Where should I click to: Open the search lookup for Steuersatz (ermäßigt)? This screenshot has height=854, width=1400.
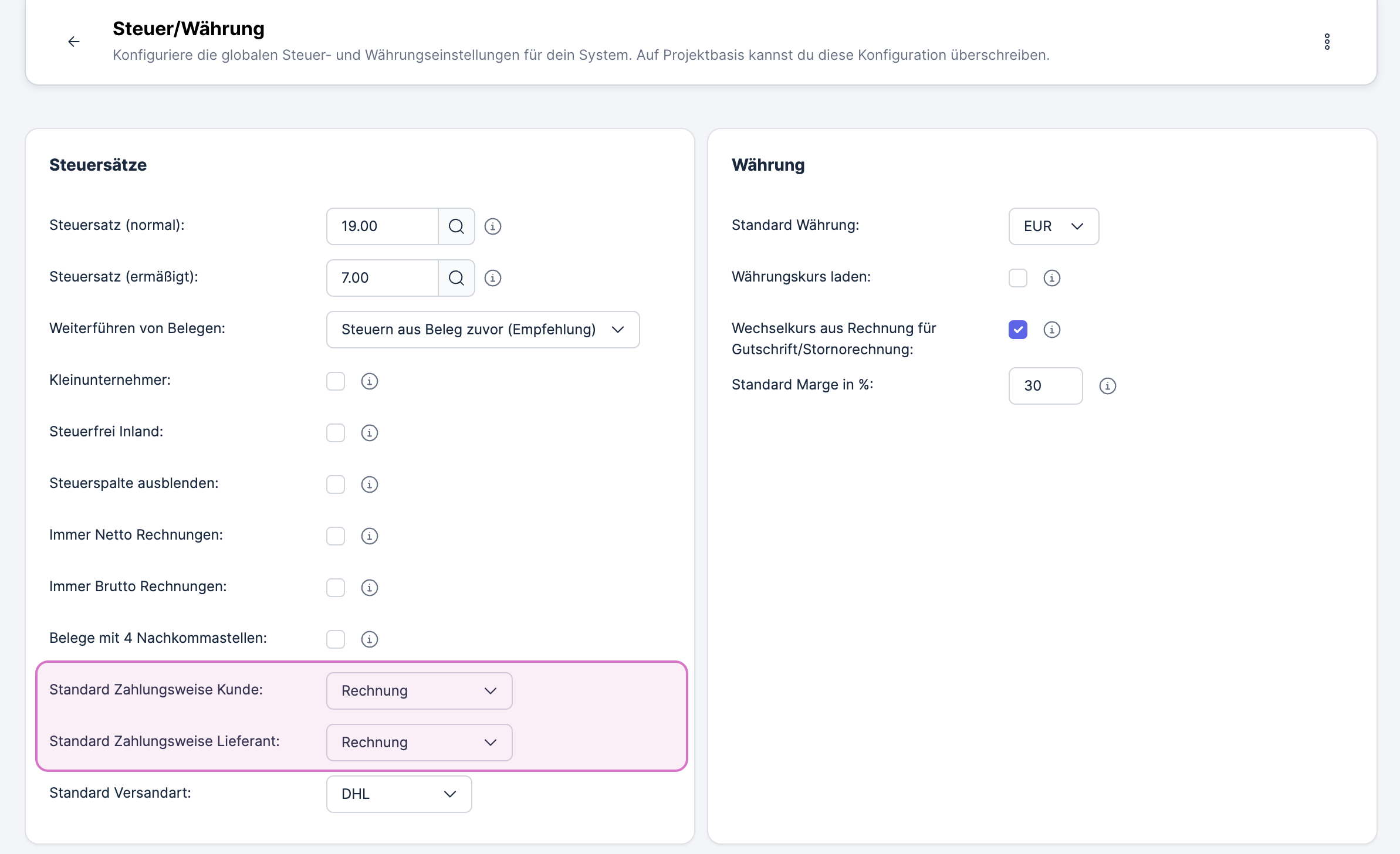[456, 277]
